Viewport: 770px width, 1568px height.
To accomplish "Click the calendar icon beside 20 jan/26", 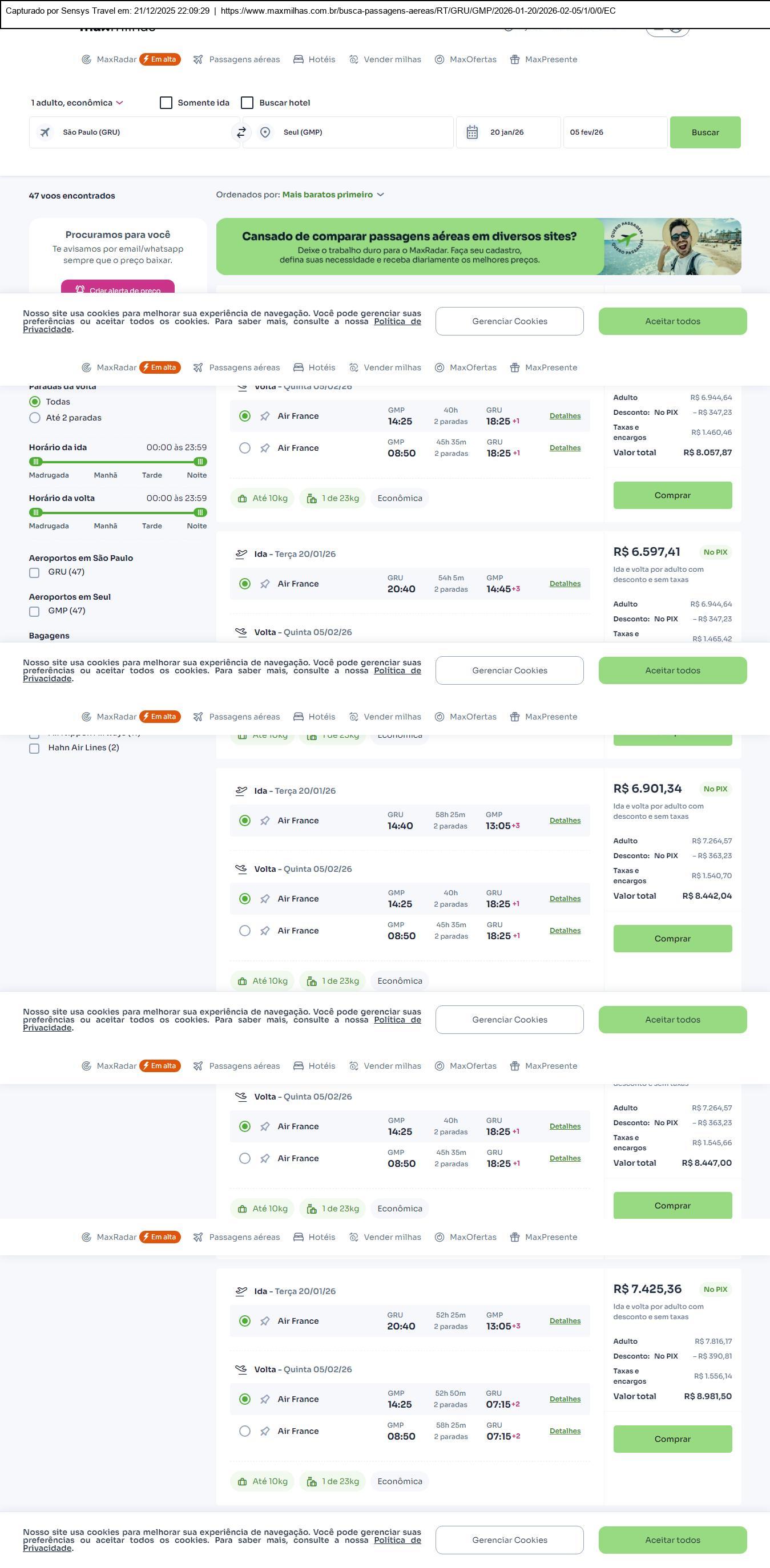I will (x=471, y=132).
